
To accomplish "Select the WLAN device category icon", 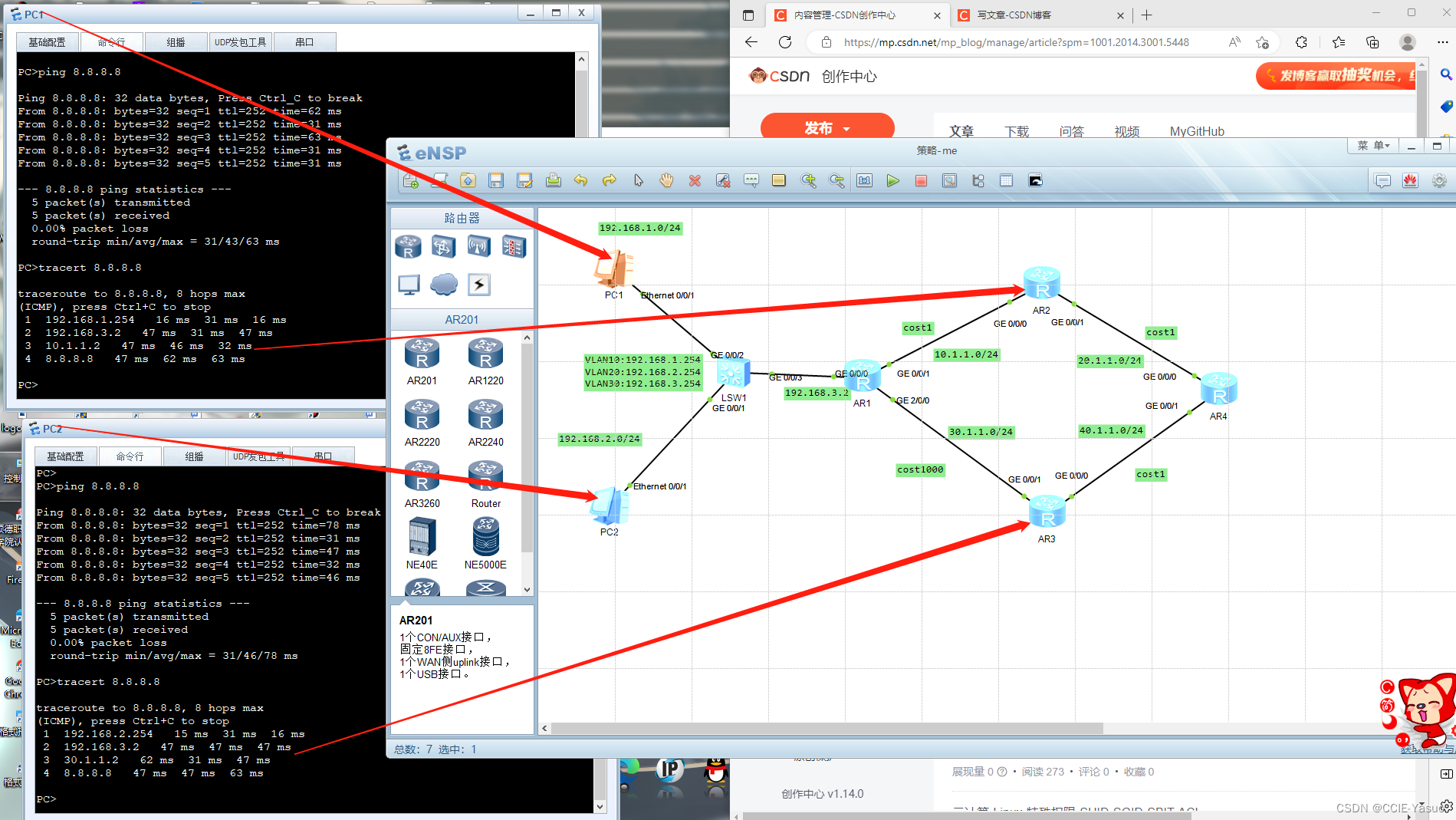I will click(479, 247).
